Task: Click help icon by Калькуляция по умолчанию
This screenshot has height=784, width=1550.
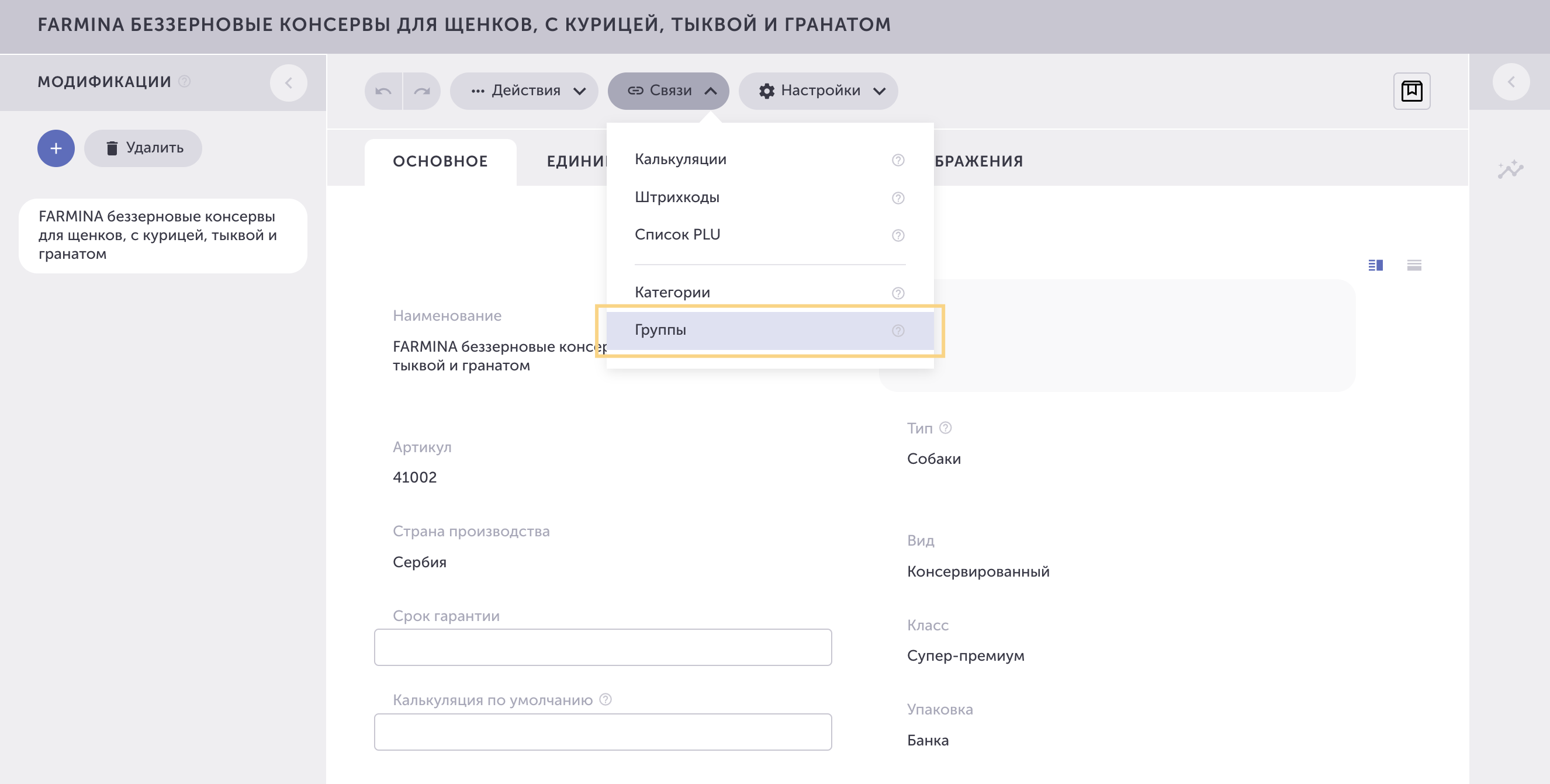Action: 606,699
